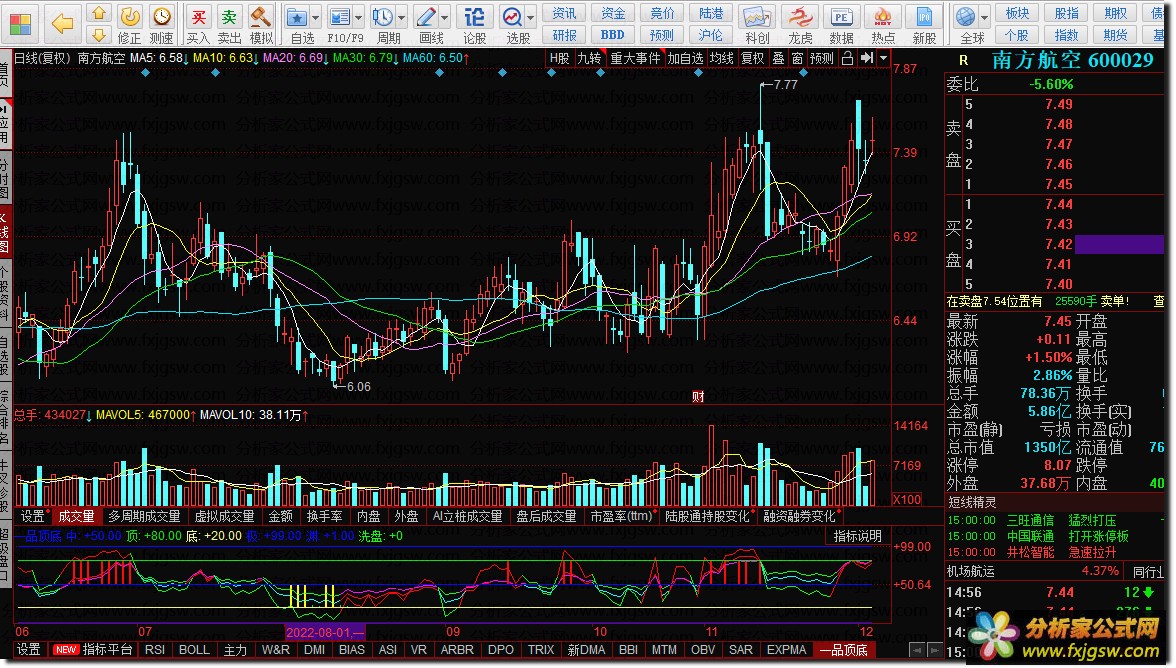Click the jump-to-end arrow icon in chart toolbar
Viewport: 1176px width, 668px height.
tap(867, 58)
